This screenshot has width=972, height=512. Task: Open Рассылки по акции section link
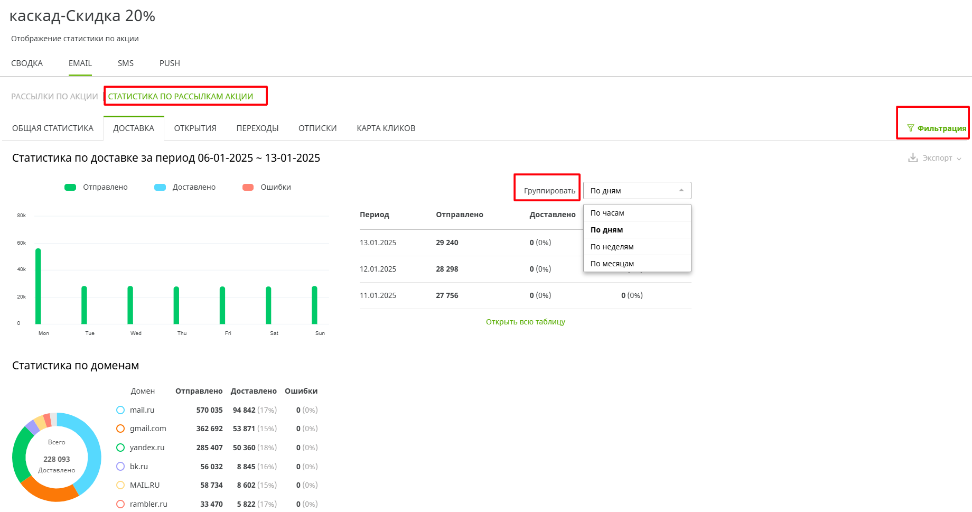click(x=54, y=96)
